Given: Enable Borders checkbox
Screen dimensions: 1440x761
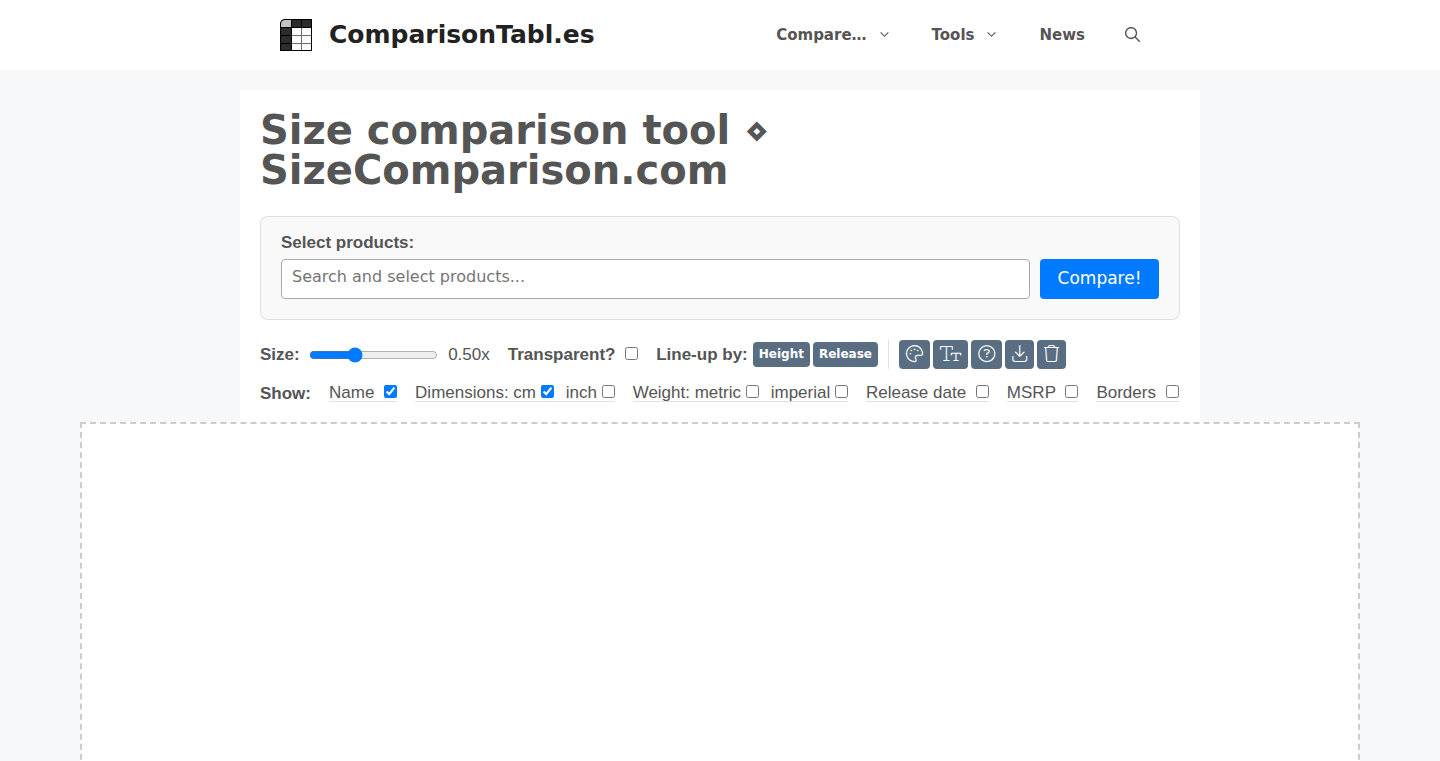Looking at the screenshot, I should pos(1173,392).
